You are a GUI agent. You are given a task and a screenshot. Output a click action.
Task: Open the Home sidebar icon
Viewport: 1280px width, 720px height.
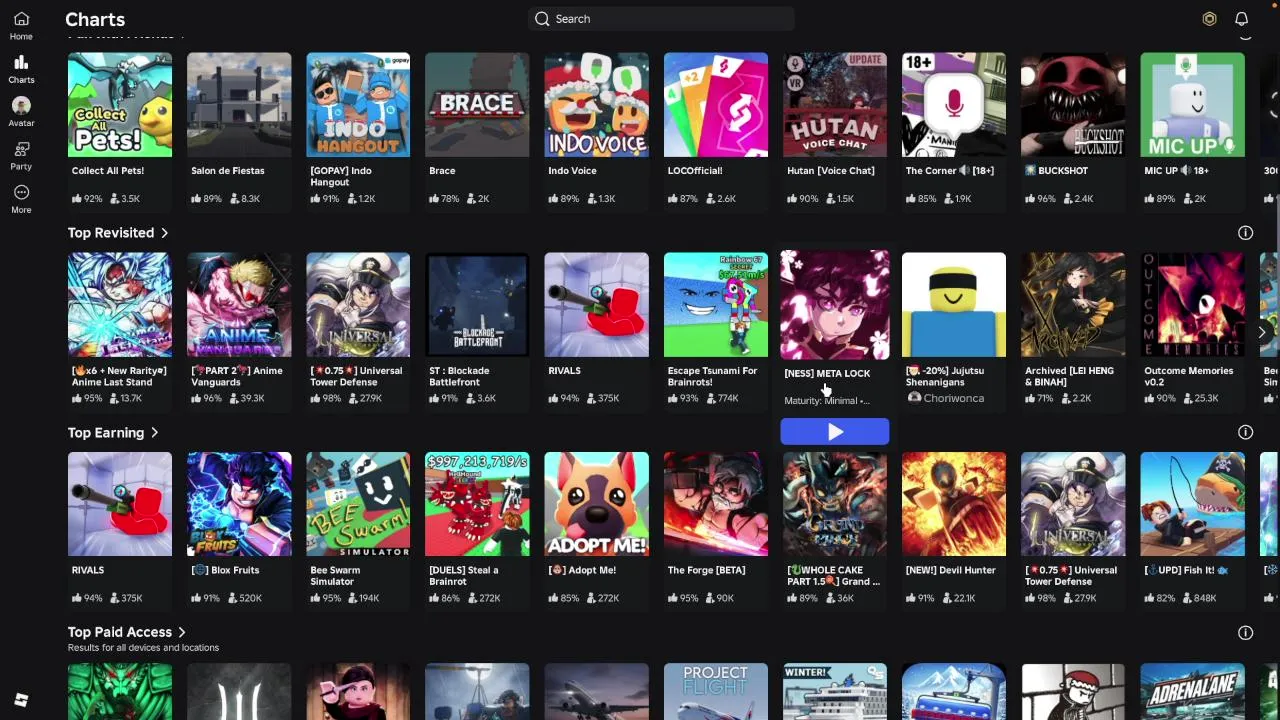(21, 25)
